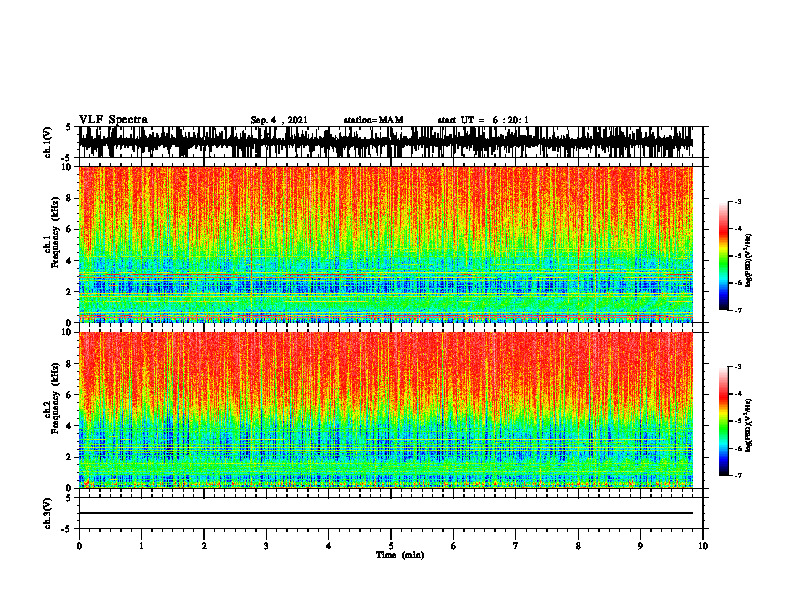Click the ch.2 "Frequency (kHz)" axis label
Screen dimensions: 792x612
pyautogui.click(x=55, y=398)
